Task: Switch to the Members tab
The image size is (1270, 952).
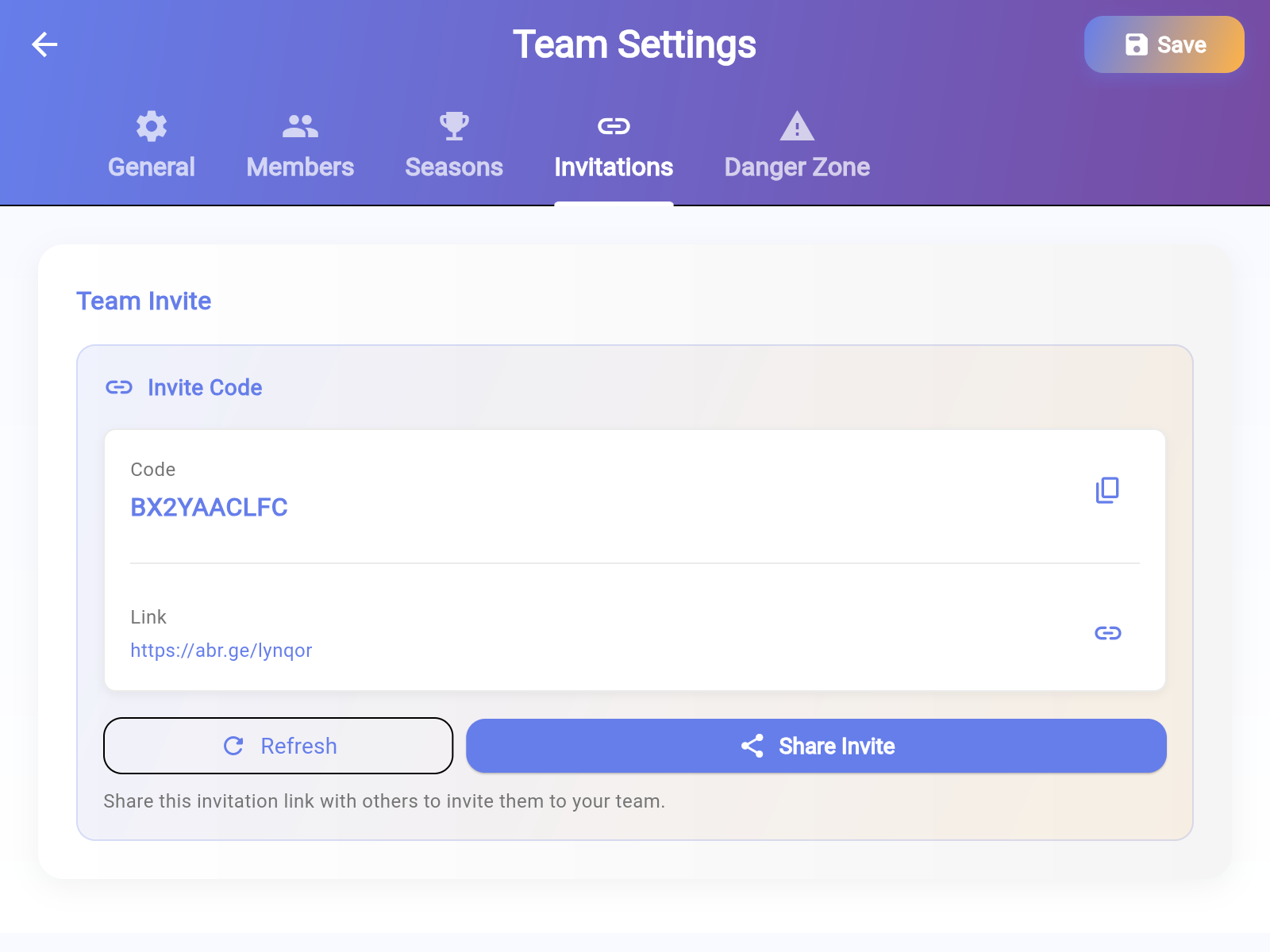Action: [x=299, y=167]
